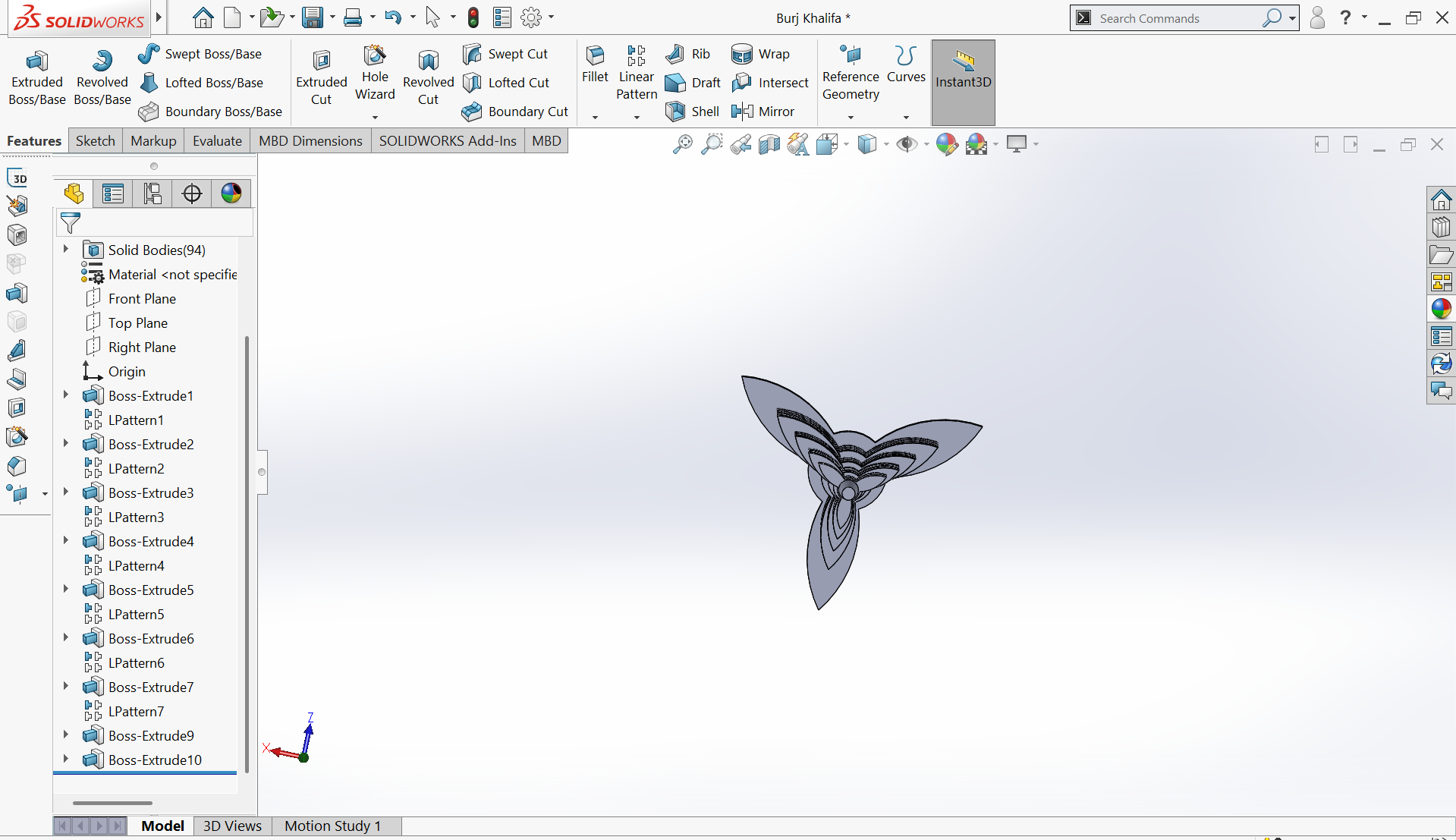Open the Hole Wizard dropdown arrow

click(x=375, y=117)
